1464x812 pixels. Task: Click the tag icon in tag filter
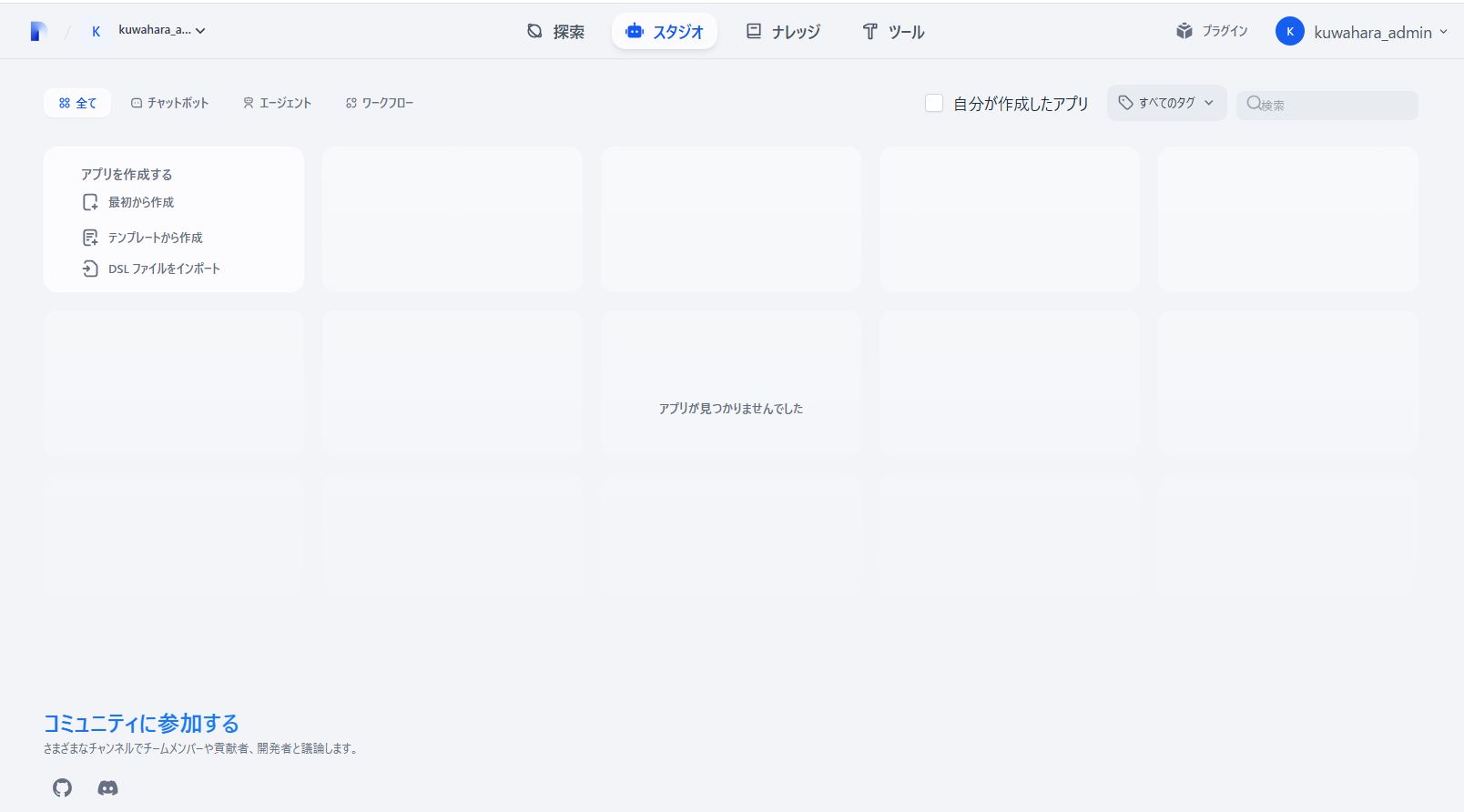pyautogui.click(x=1125, y=103)
